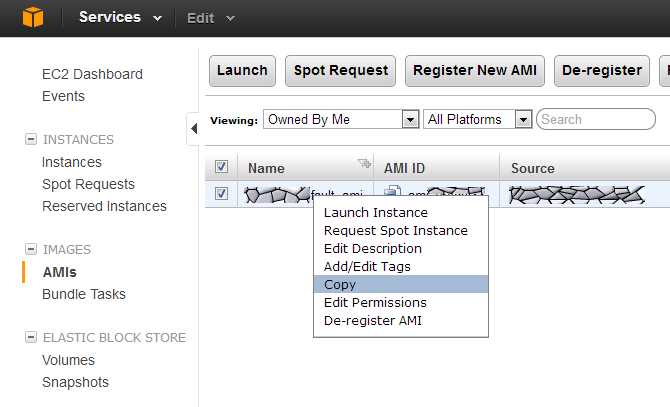Open Spot Requests in sidebar
The width and height of the screenshot is (670, 407).
pos(88,184)
